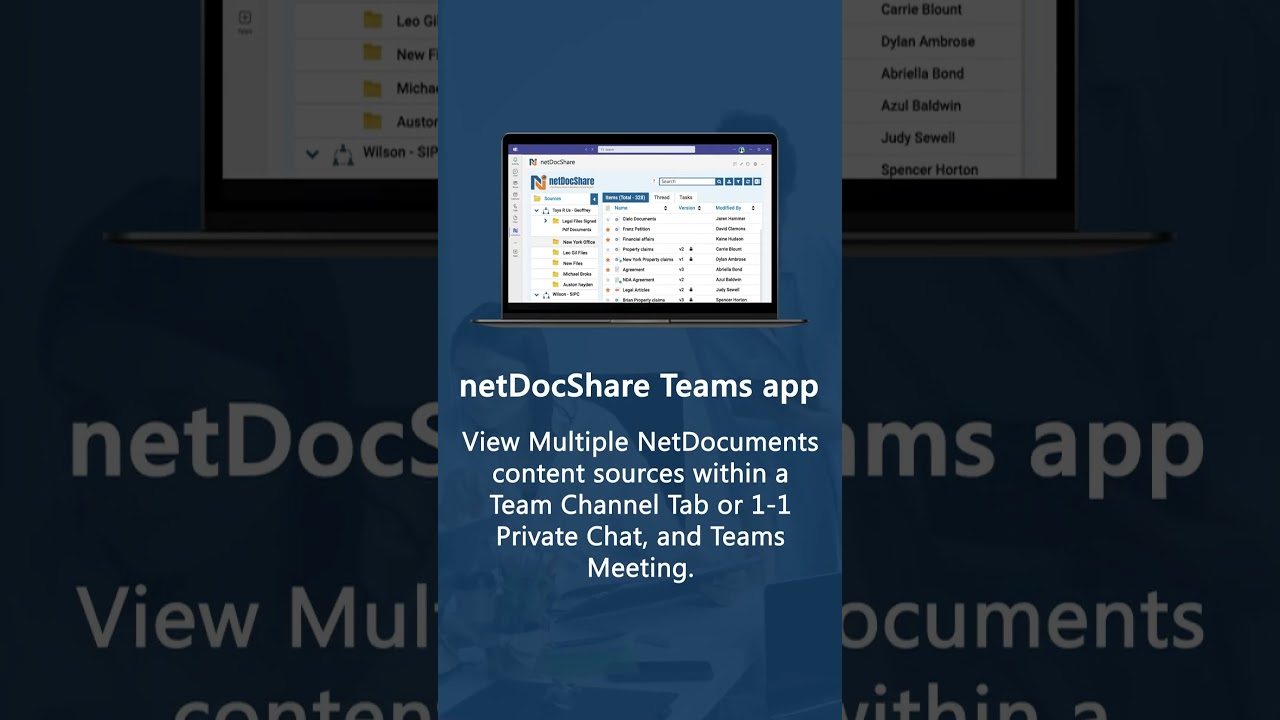Image resolution: width=1280 pixels, height=720 pixels.
Task: Open Teams icon in left rail
Action: 515,184
